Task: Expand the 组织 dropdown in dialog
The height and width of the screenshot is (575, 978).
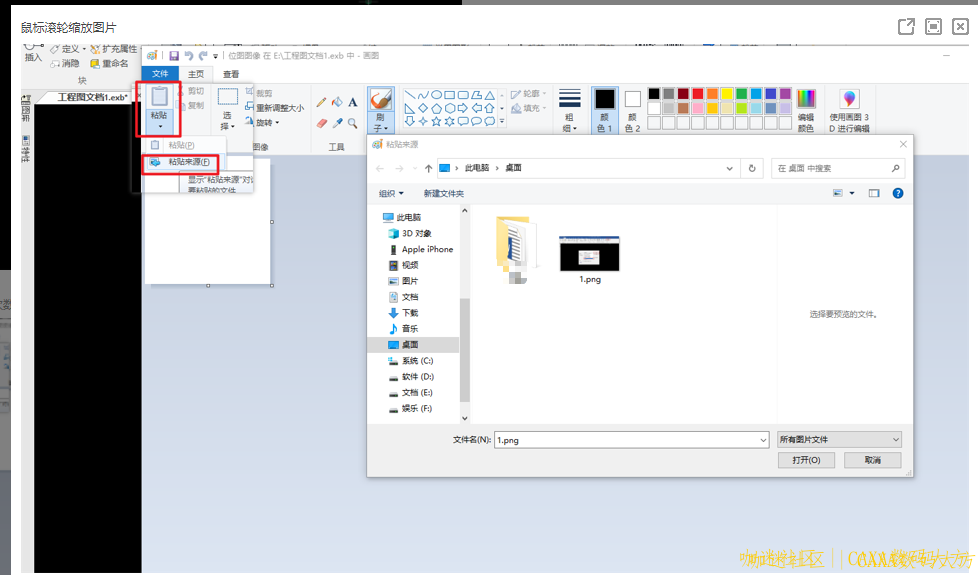Action: click(391, 193)
